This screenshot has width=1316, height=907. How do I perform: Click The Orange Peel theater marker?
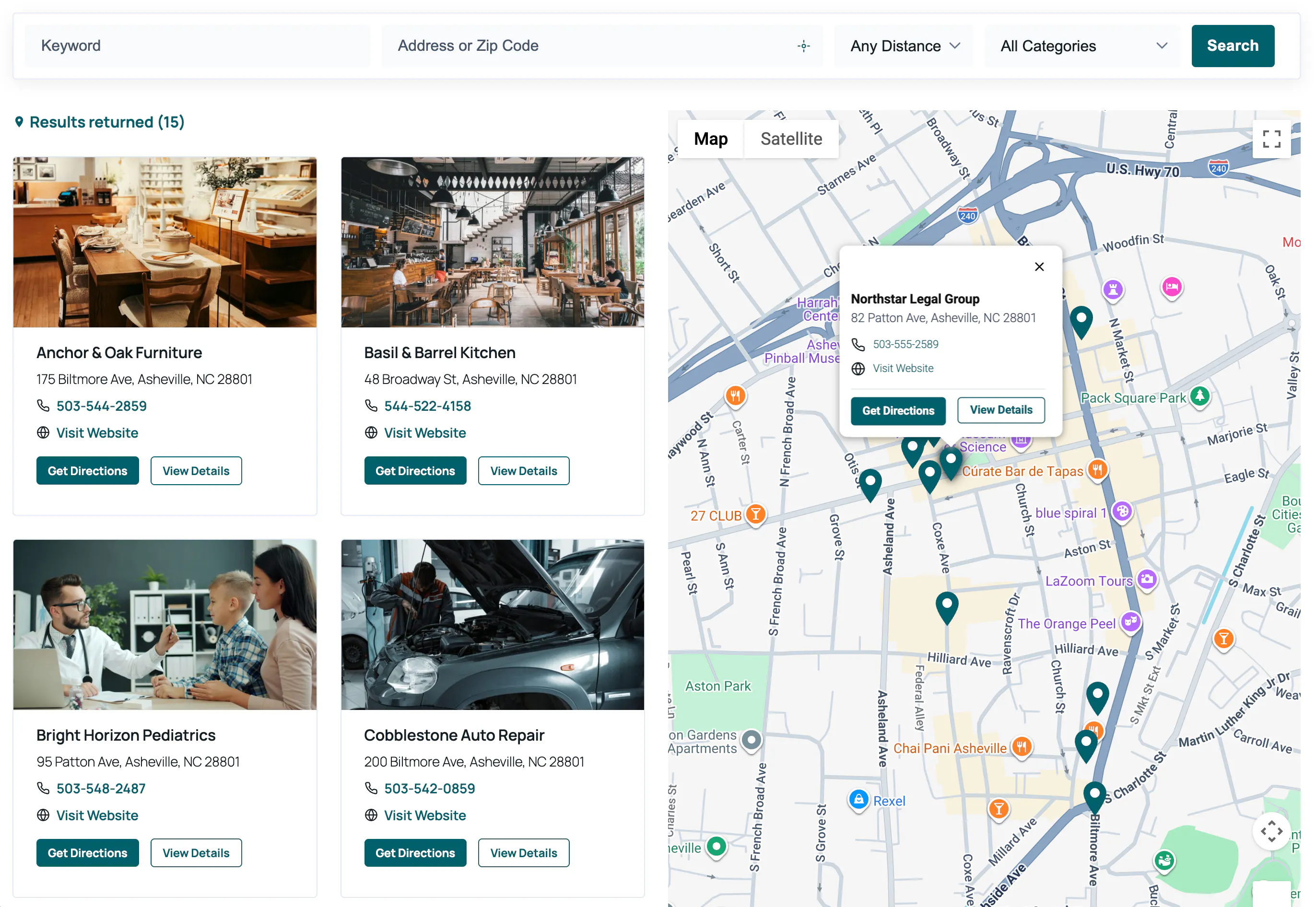(1131, 623)
